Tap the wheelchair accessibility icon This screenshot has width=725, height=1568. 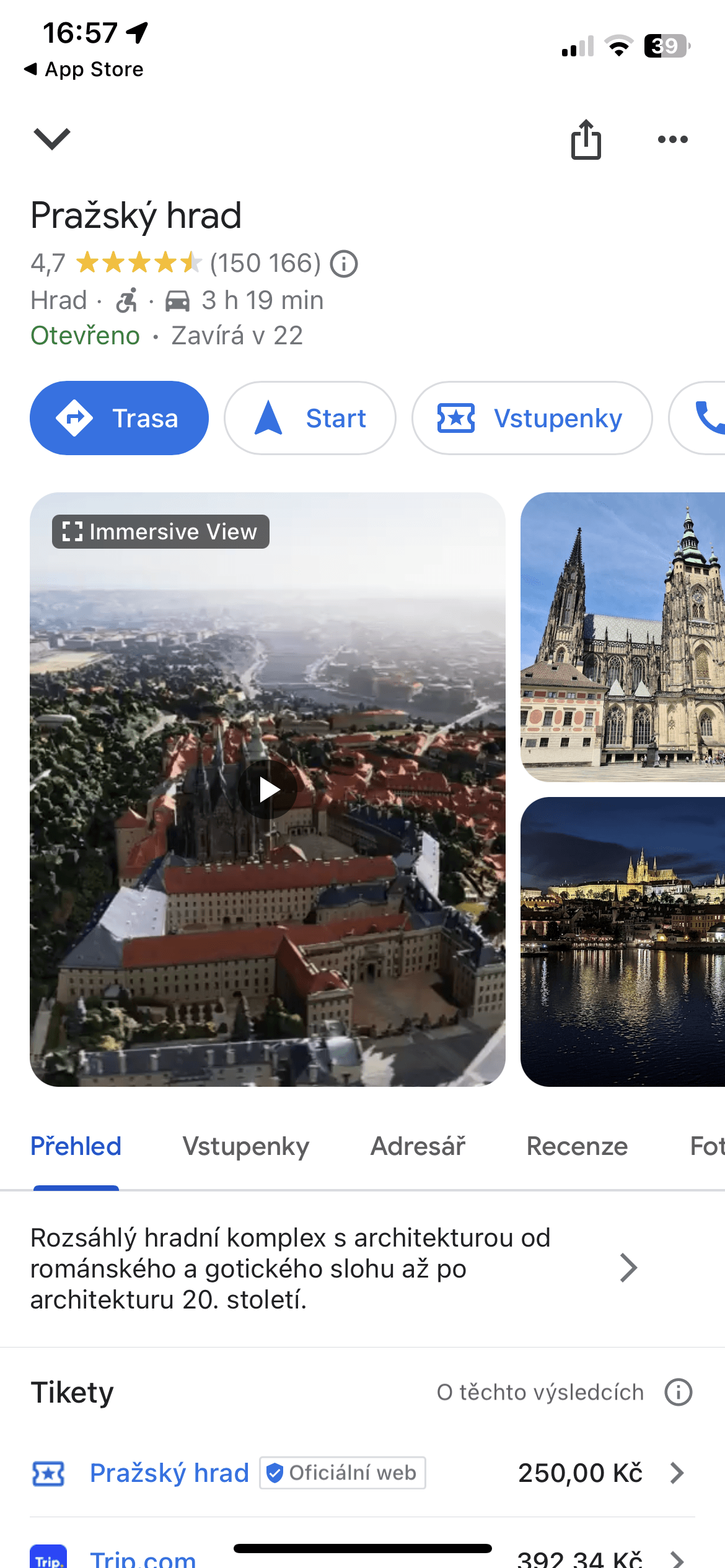click(x=126, y=301)
